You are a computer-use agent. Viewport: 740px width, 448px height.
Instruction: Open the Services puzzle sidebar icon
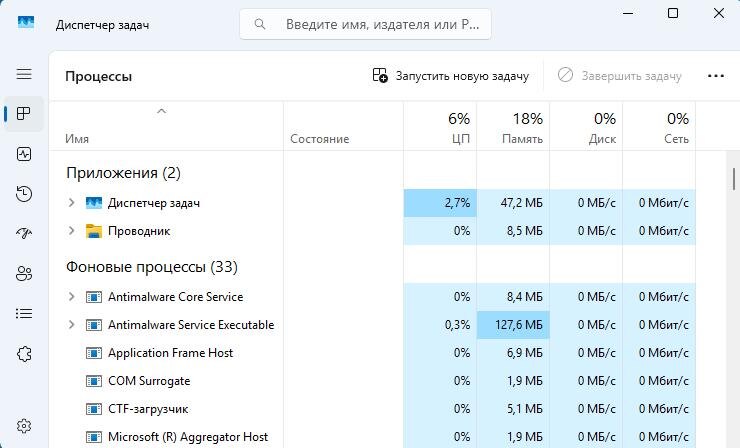pos(24,354)
